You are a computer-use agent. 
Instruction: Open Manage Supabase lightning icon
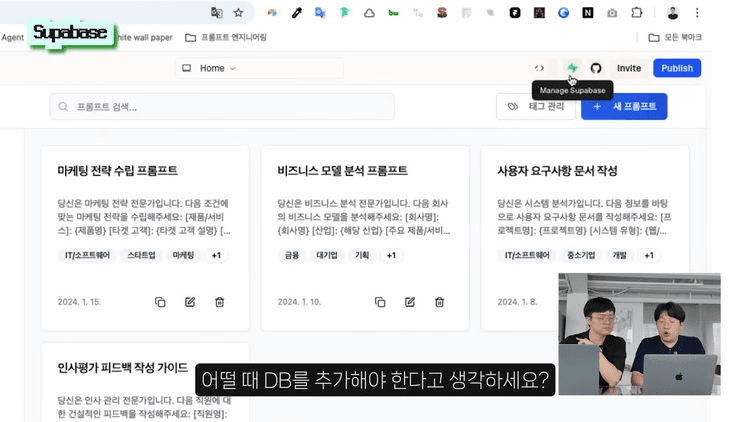(x=572, y=68)
